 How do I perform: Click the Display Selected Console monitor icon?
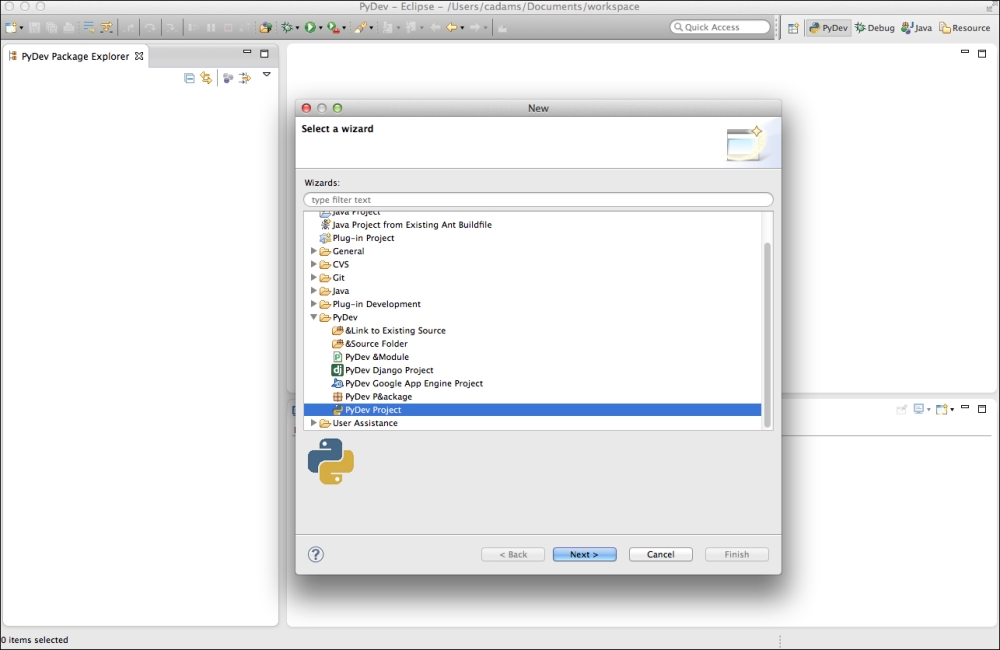918,409
